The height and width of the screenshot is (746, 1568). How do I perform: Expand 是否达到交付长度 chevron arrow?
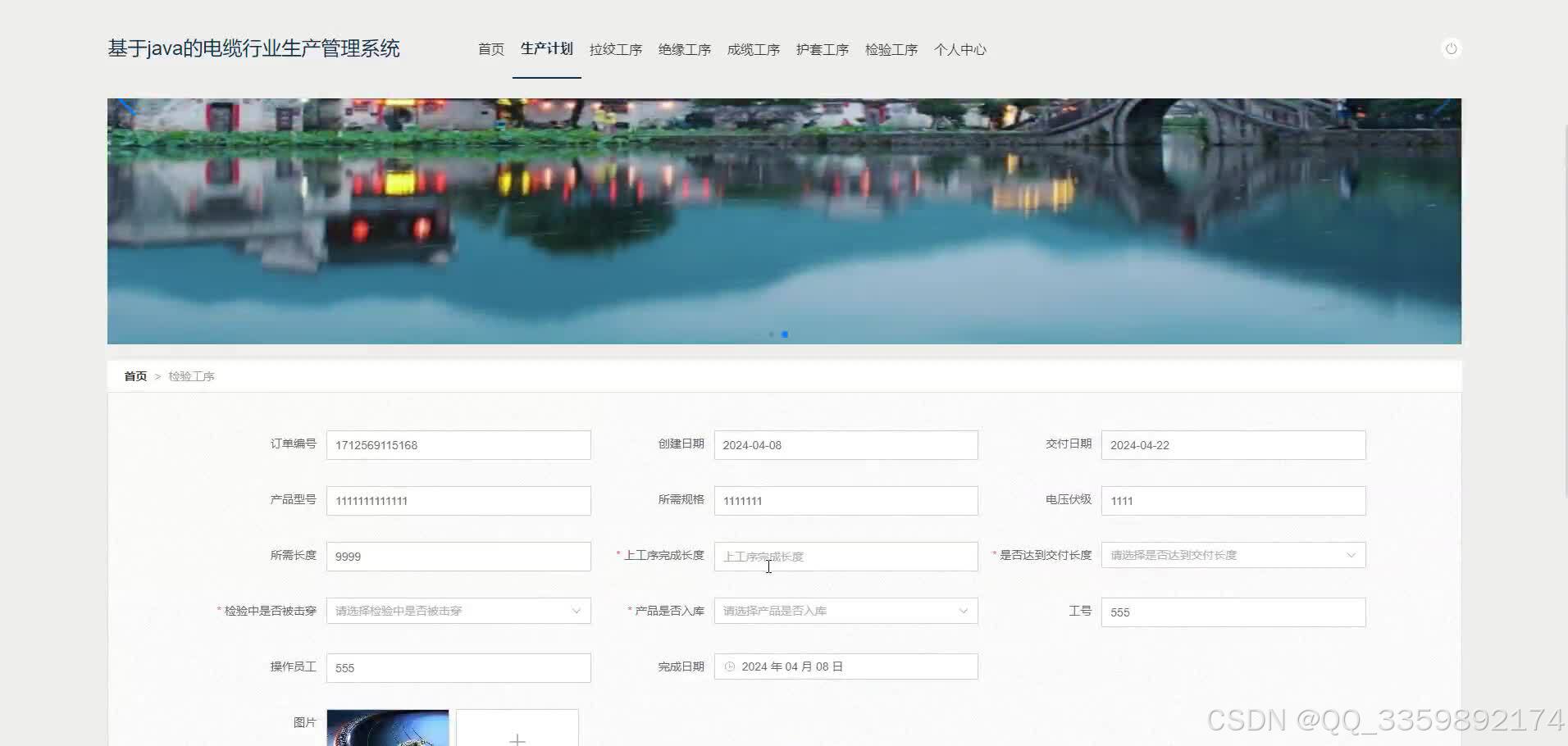(x=1351, y=555)
